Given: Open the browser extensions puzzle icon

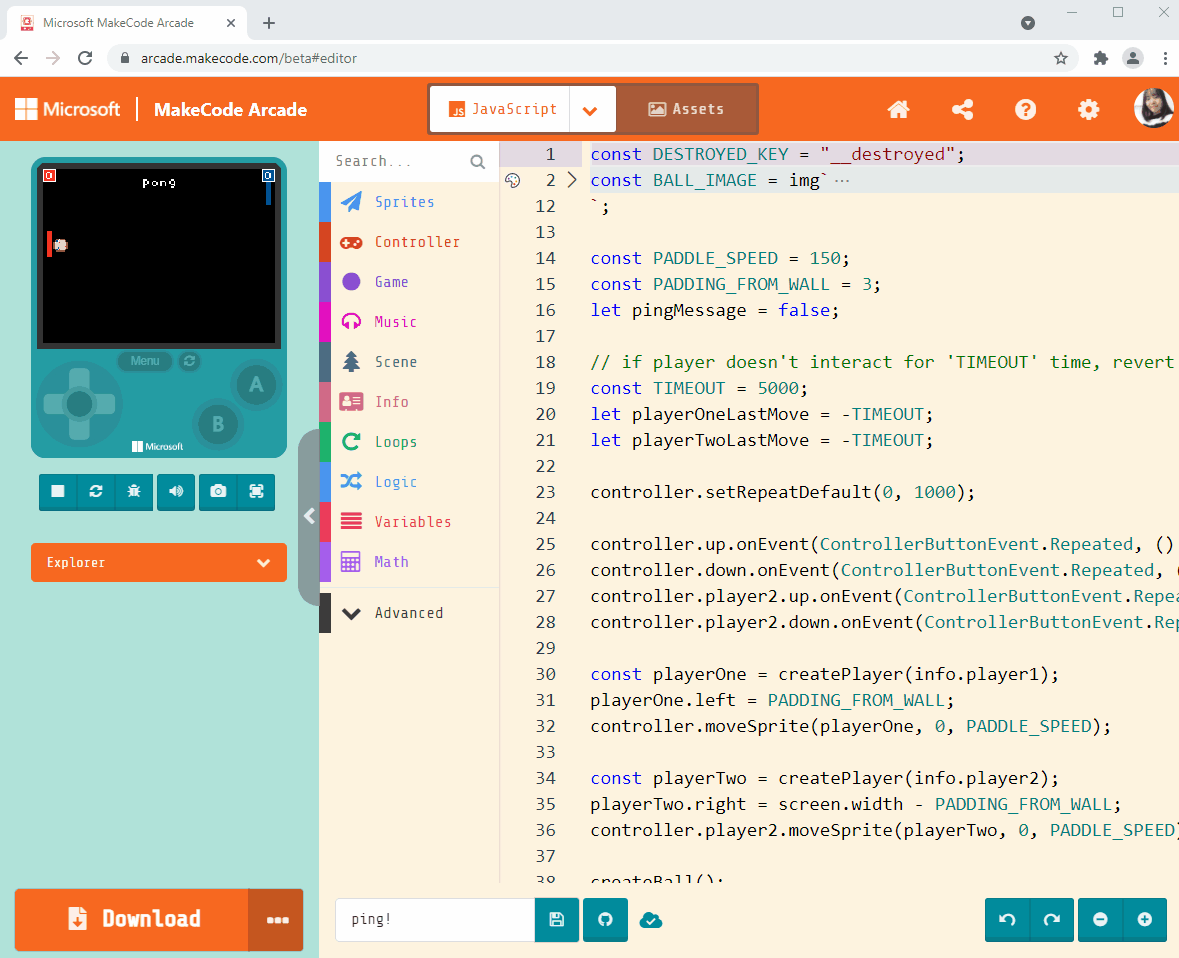Looking at the screenshot, I should [1100, 58].
